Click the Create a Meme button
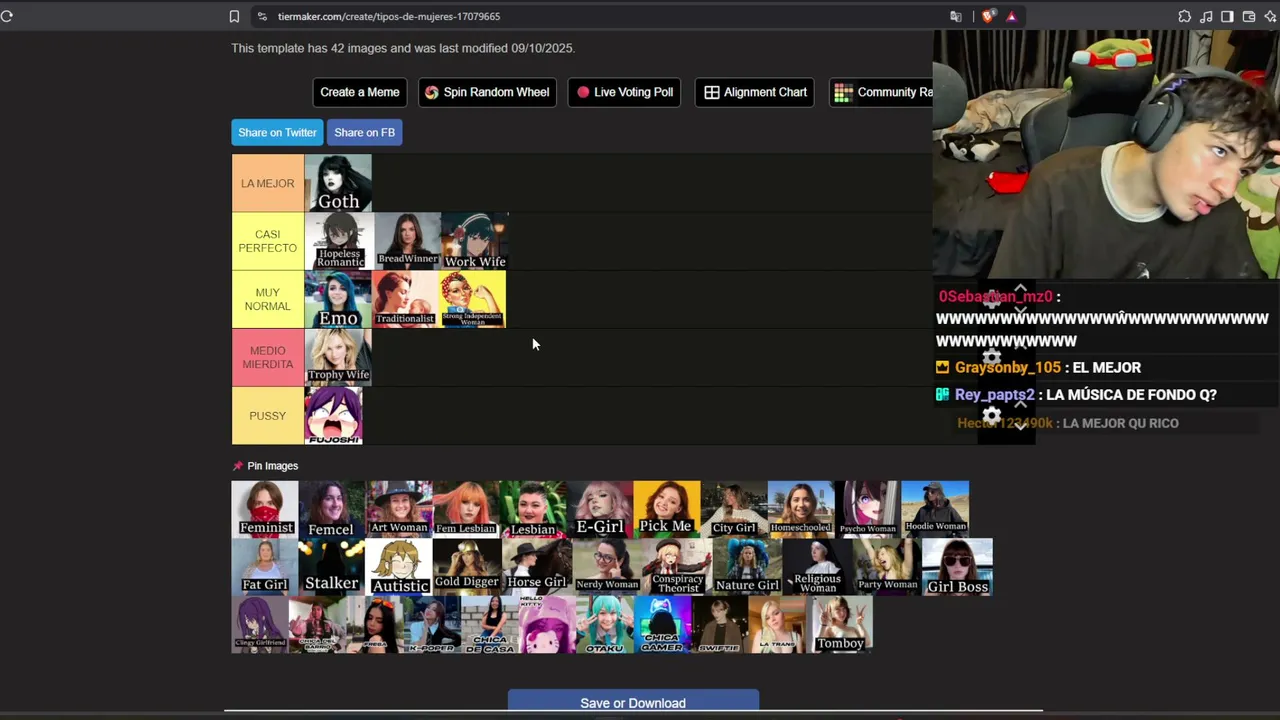The height and width of the screenshot is (720, 1280). (360, 92)
